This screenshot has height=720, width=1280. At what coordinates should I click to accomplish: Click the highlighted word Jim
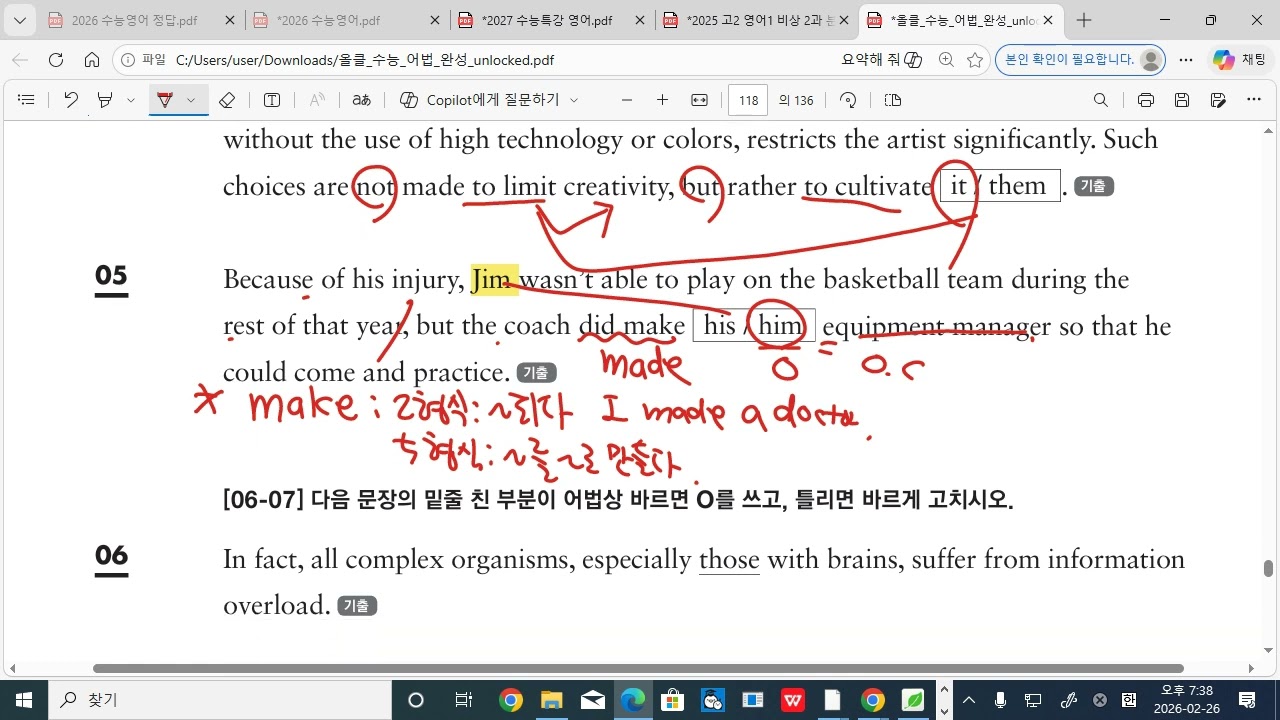click(x=494, y=279)
